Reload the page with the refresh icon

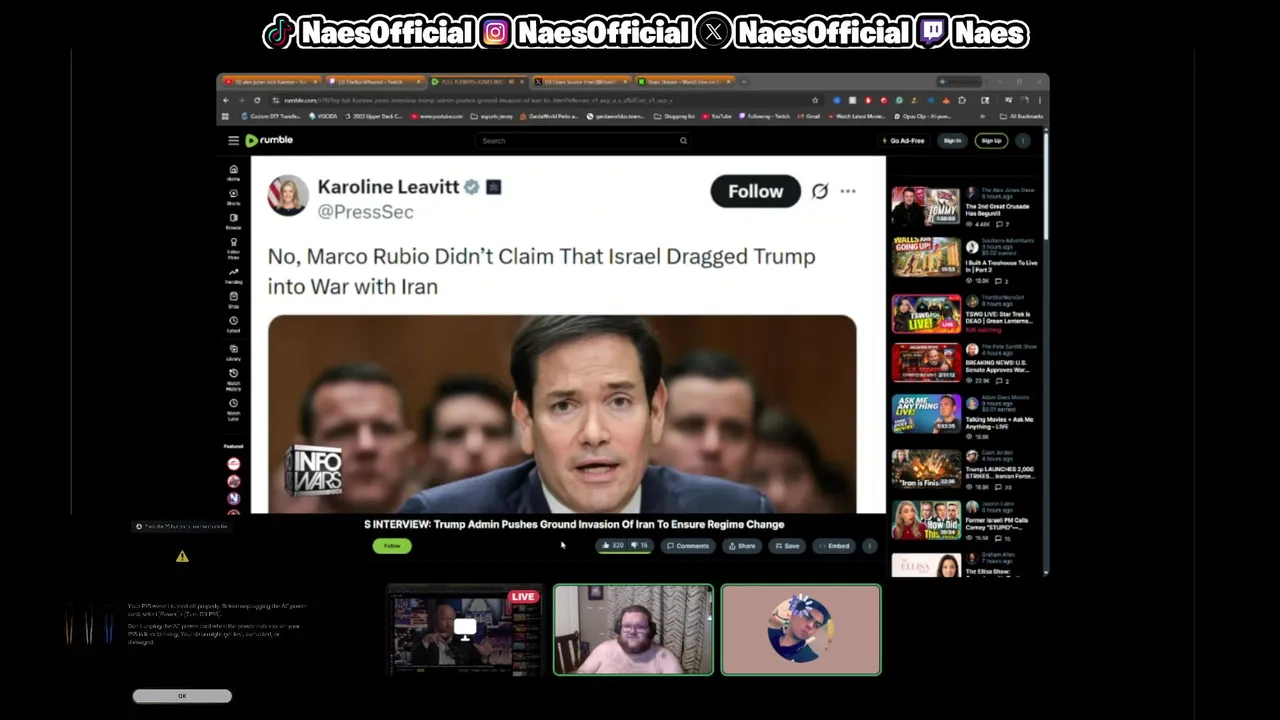click(257, 100)
